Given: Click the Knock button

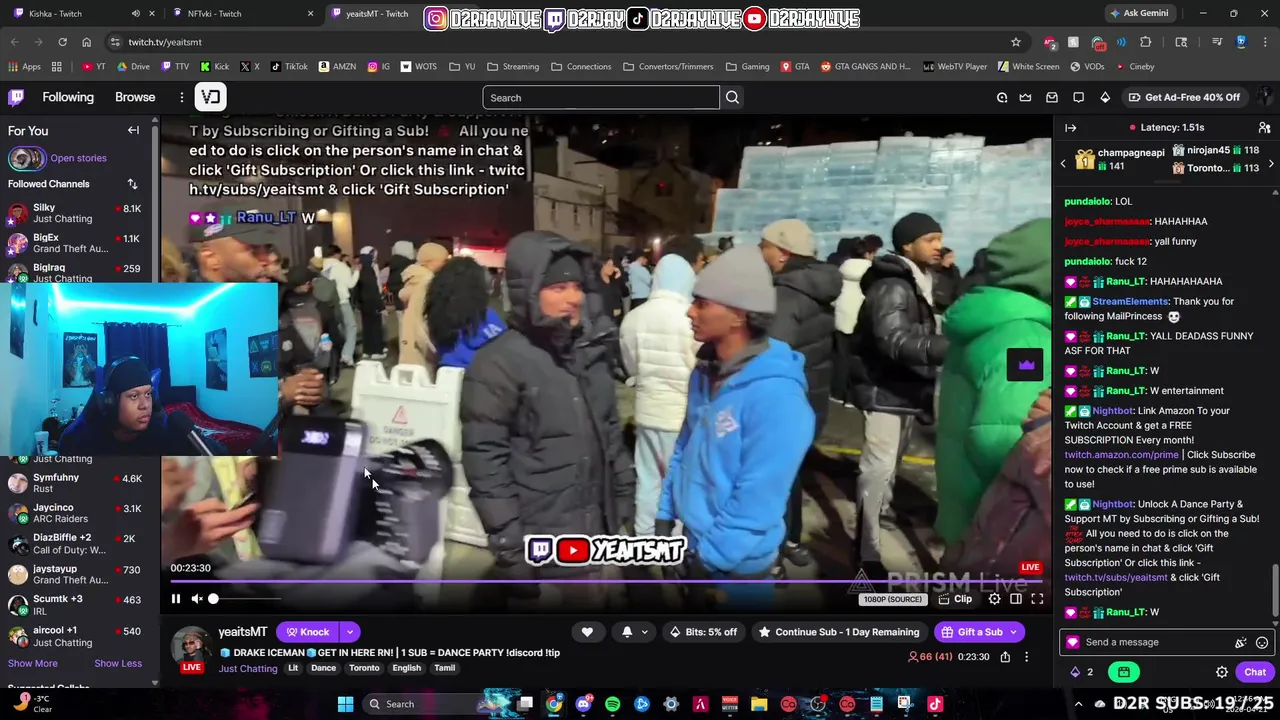Looking at the screenshot, I should 308,632.
